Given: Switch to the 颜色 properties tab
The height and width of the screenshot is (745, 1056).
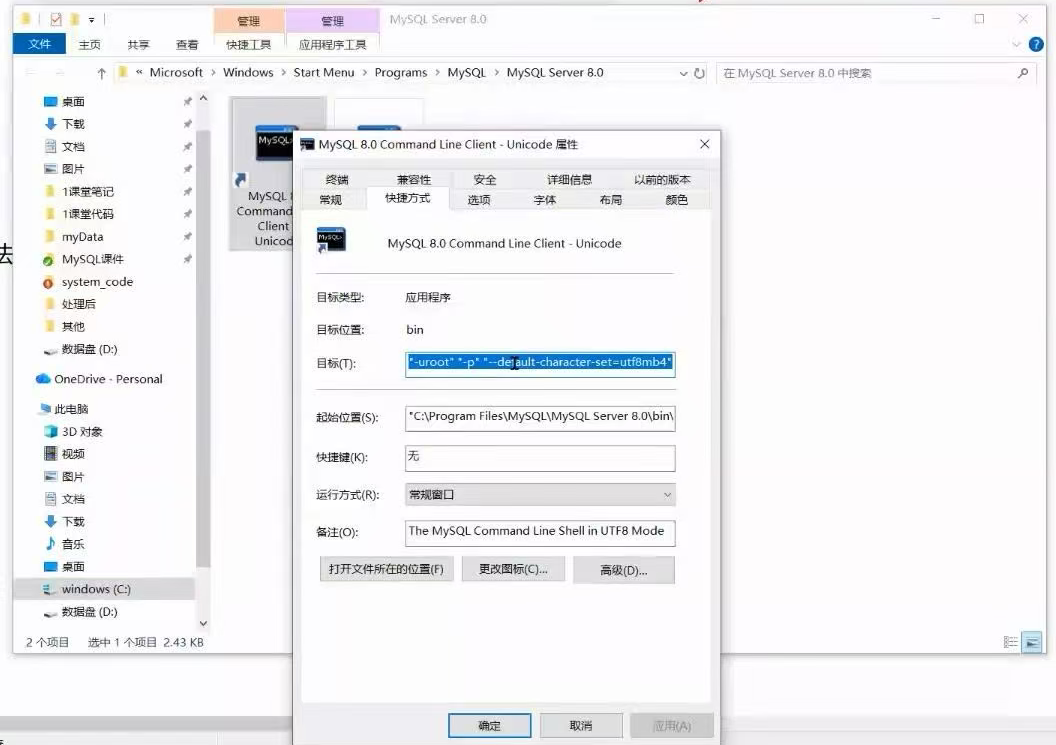Looking at the screenshot, I should (x=676, y=200).
